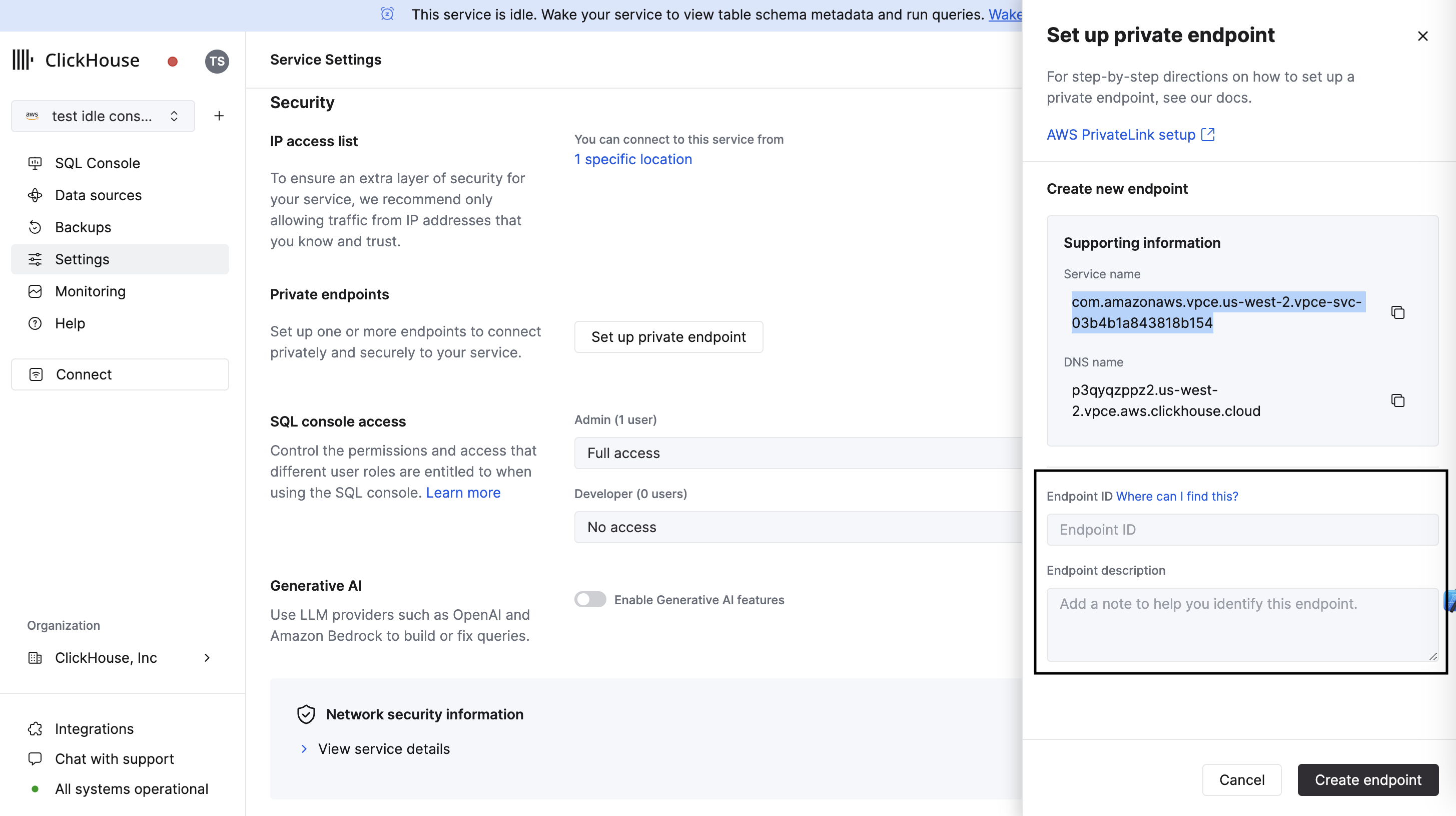
Task: Toggle Enable Generative AI features
Action: pyautogui.click(x=589, y=599)
